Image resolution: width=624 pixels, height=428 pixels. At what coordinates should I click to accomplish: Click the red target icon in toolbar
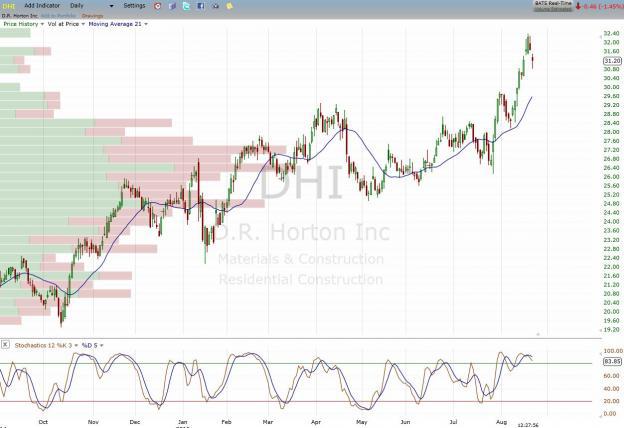[x=157, y=6]
